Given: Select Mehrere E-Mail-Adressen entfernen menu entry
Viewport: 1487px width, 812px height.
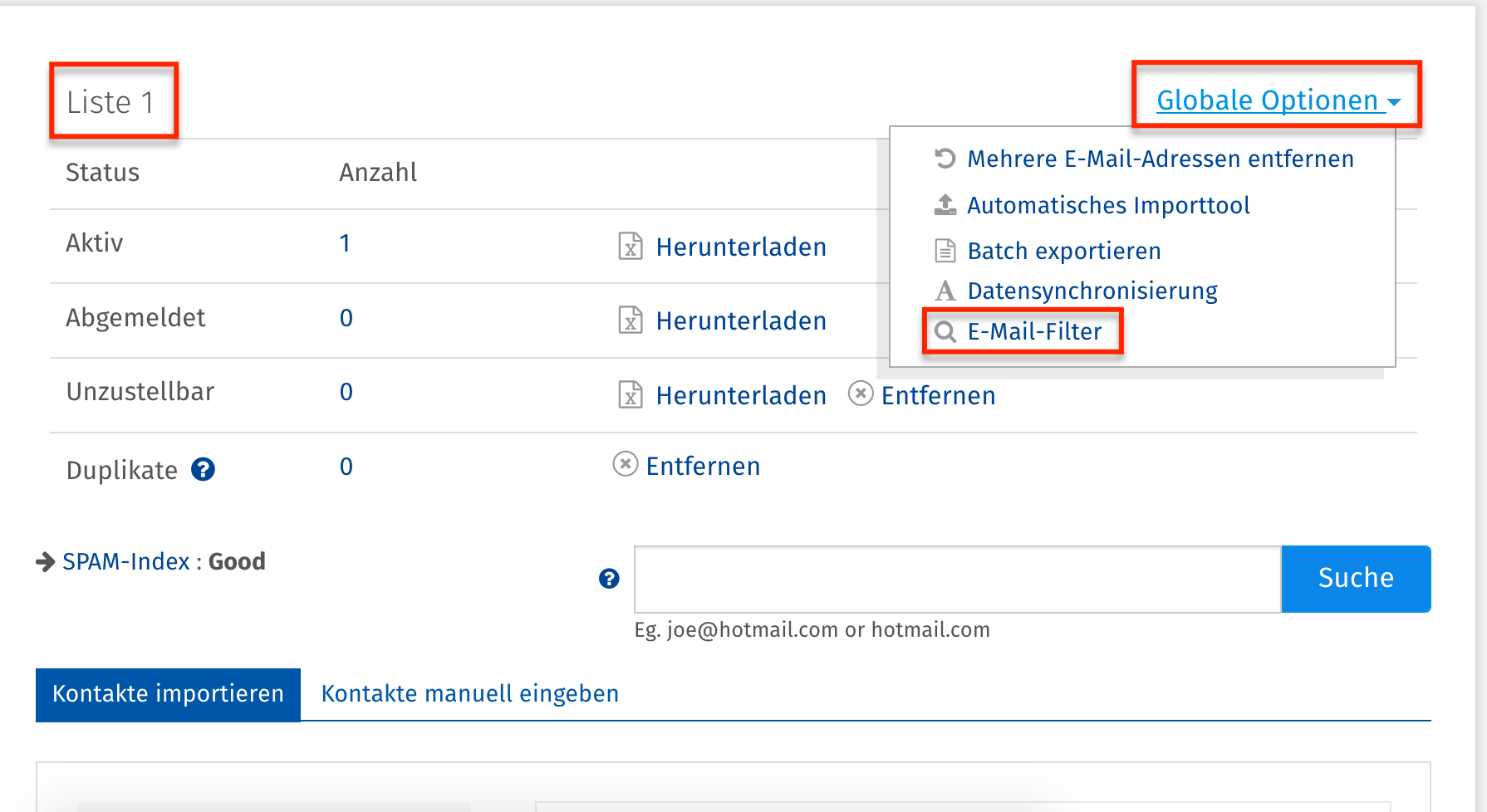Looking at the screenshot, I should pyautogui.click(x=1160, y=159).
